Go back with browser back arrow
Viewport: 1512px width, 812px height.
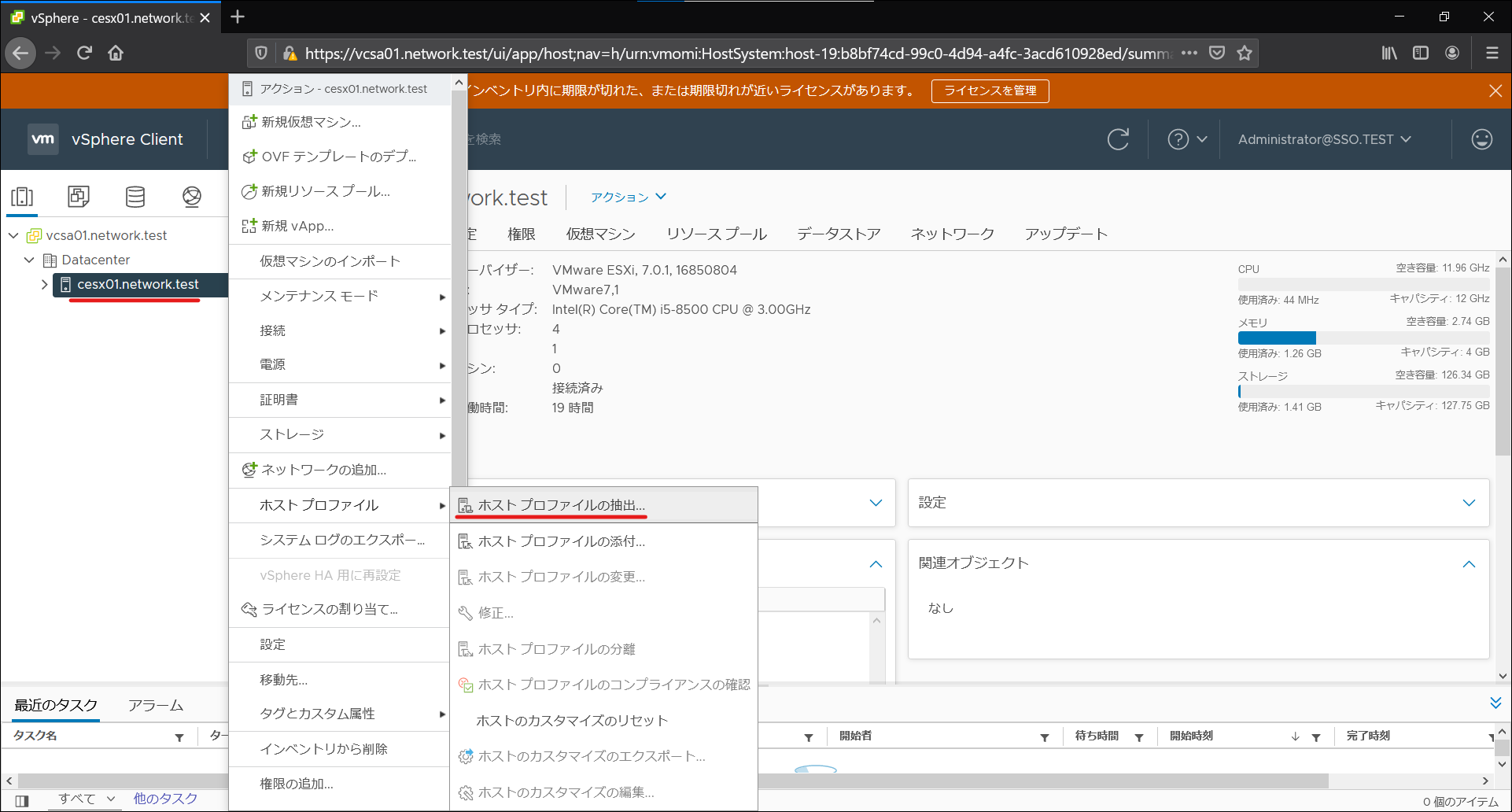(20, 53)
